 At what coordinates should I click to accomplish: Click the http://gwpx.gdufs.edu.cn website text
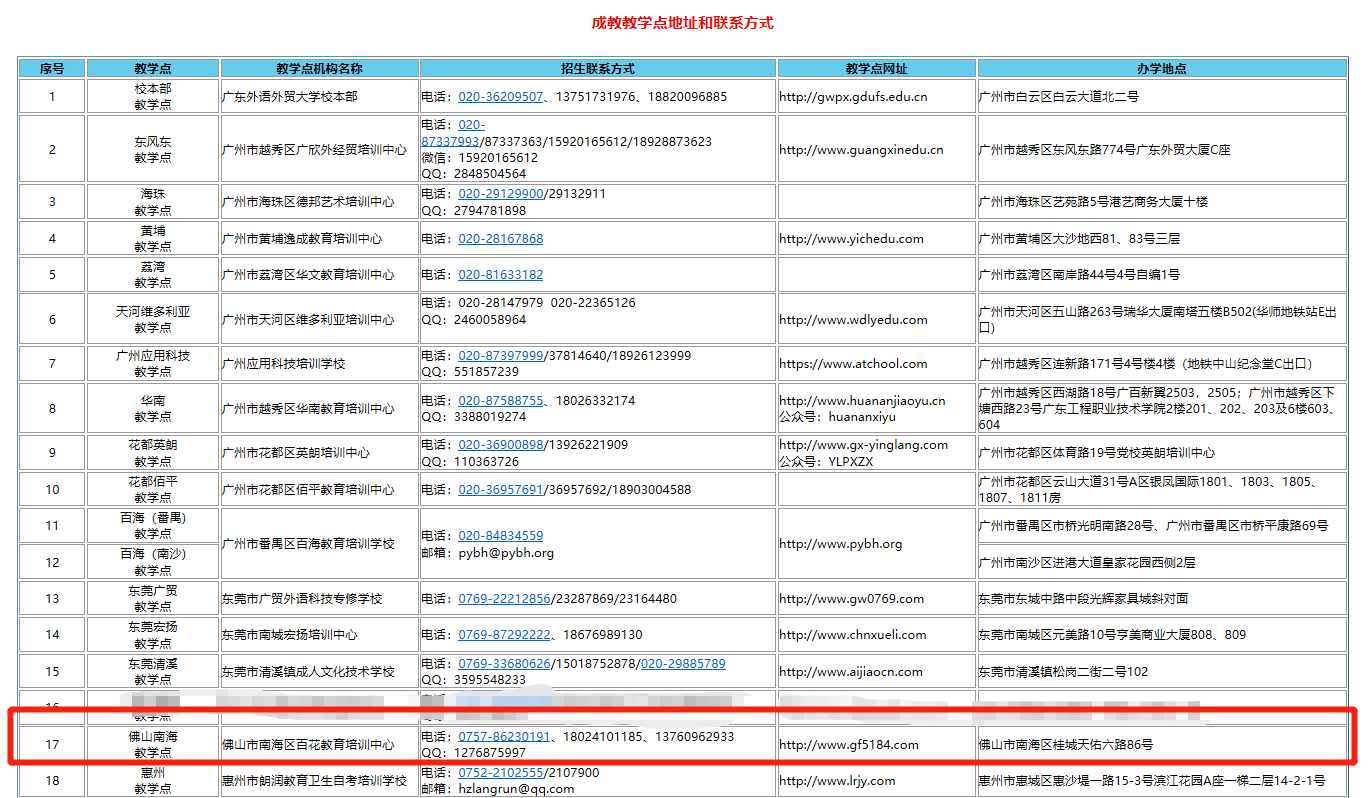[x=853, y=97]
